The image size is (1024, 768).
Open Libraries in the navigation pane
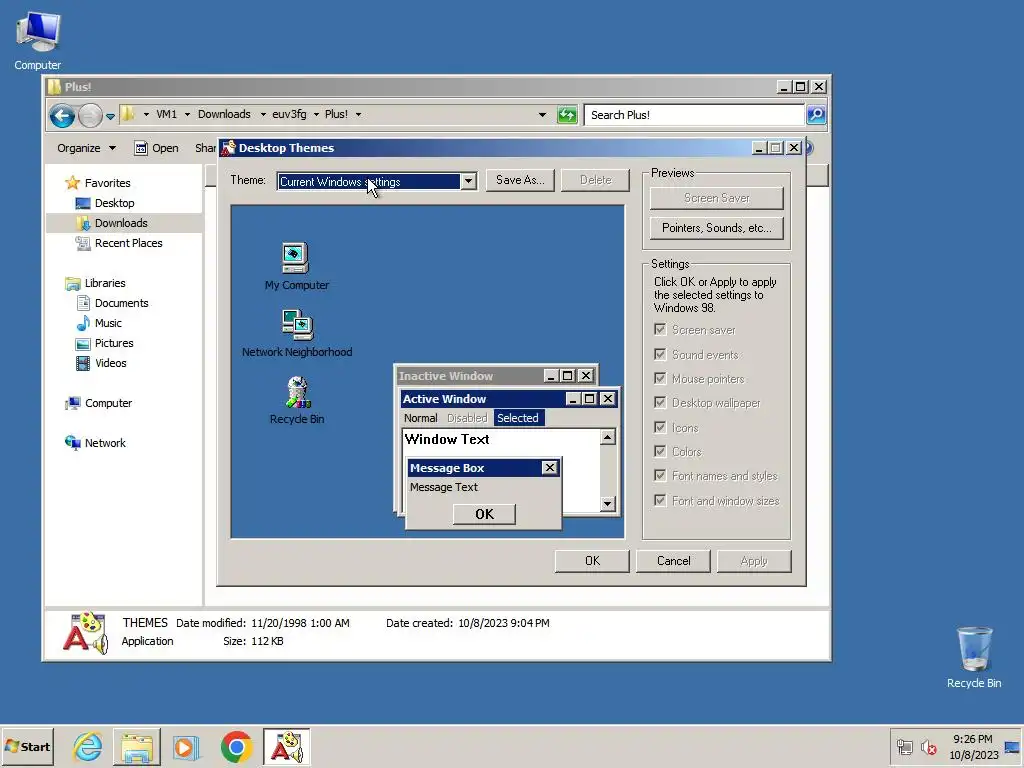click(104, 283)
